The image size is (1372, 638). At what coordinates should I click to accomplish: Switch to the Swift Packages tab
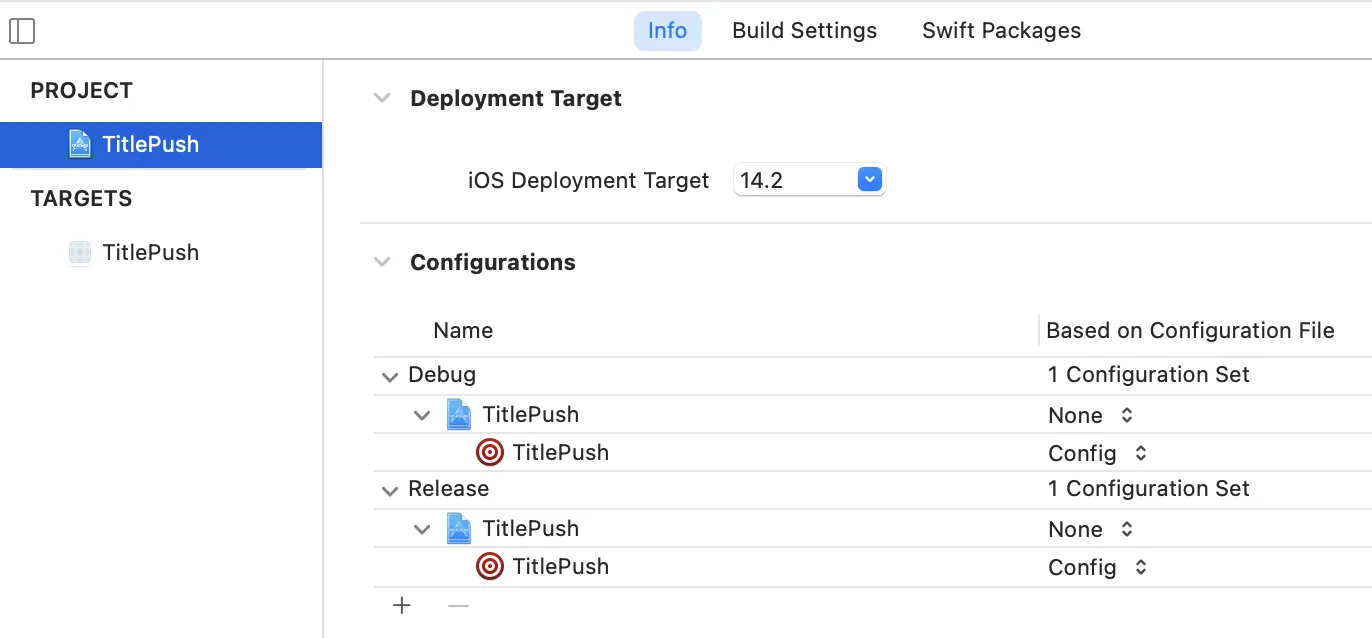coord(1001,31)
